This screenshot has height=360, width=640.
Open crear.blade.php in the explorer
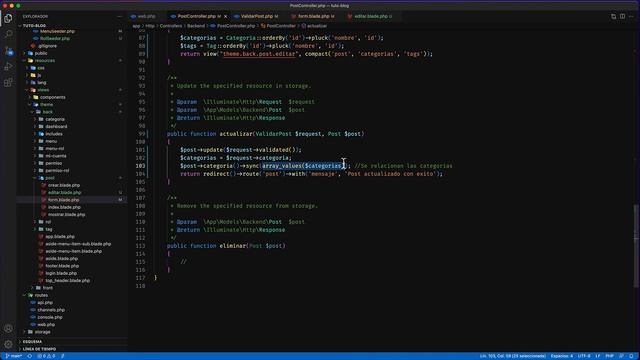click(x=64, y=185)
